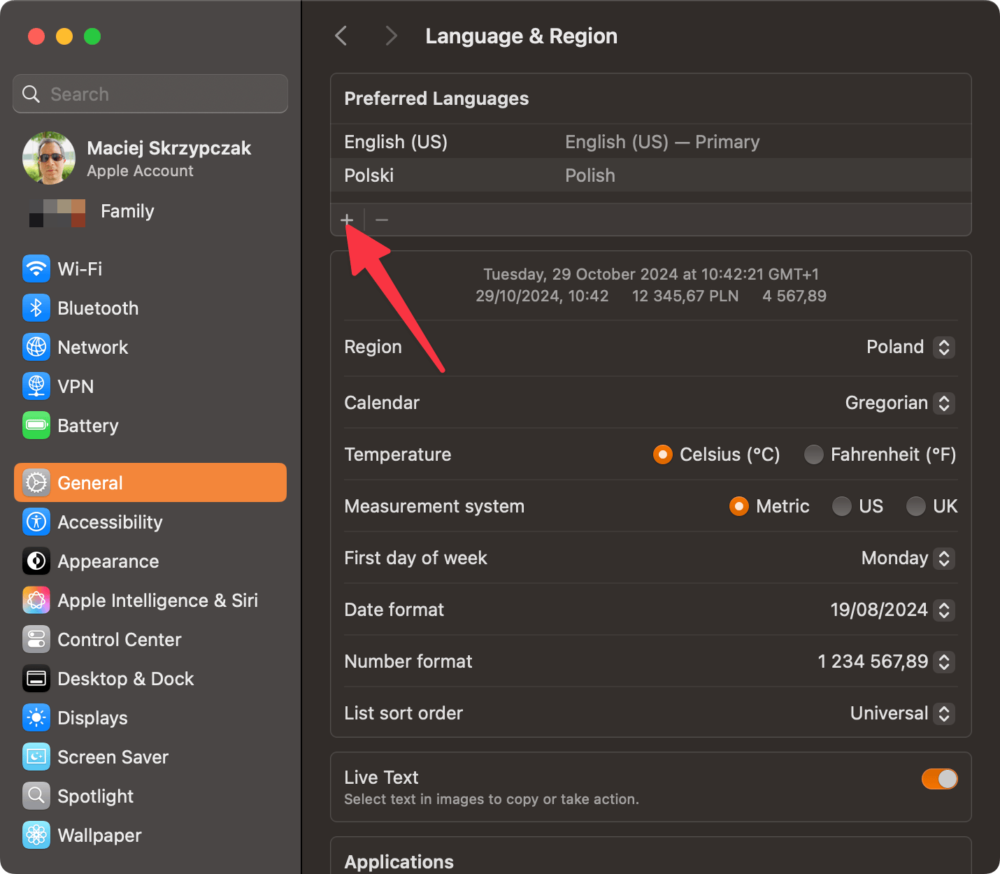Viewport: 1000px width, 874px height.
Task: Open the Wallpaper flower icon
Action: point(36,835)
